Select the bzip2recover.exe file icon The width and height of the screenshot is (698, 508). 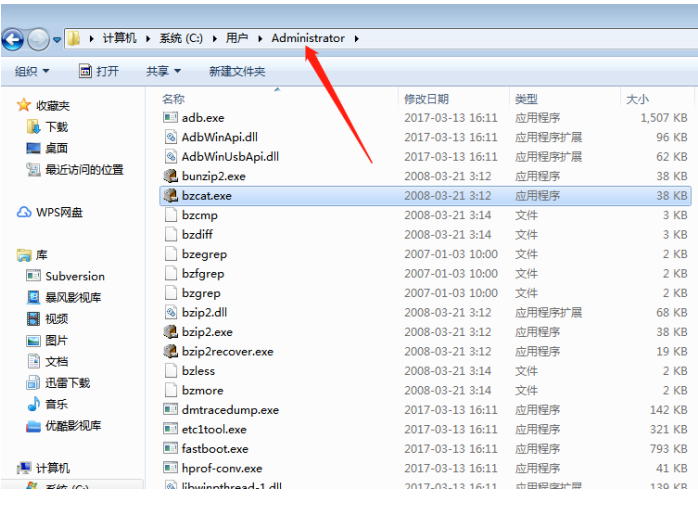(x=170, y=352)
